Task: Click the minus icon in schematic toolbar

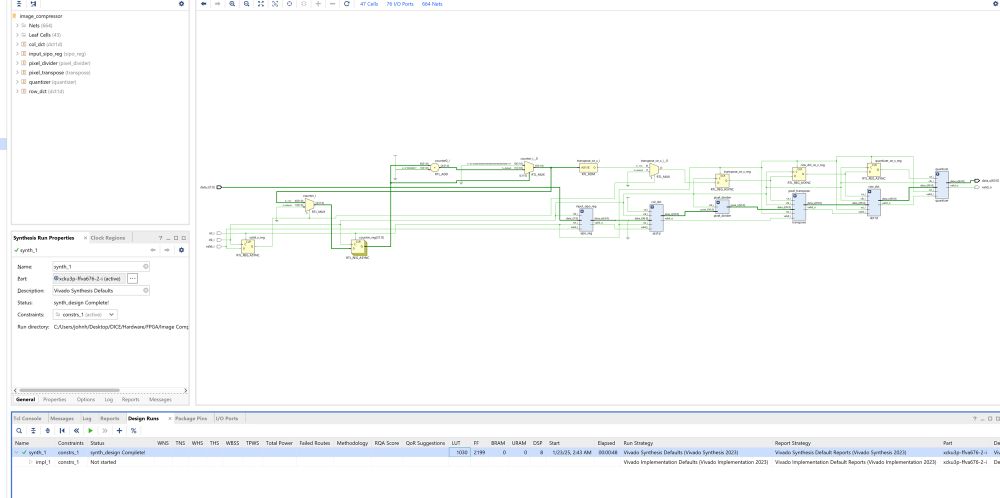Action: 332,4
